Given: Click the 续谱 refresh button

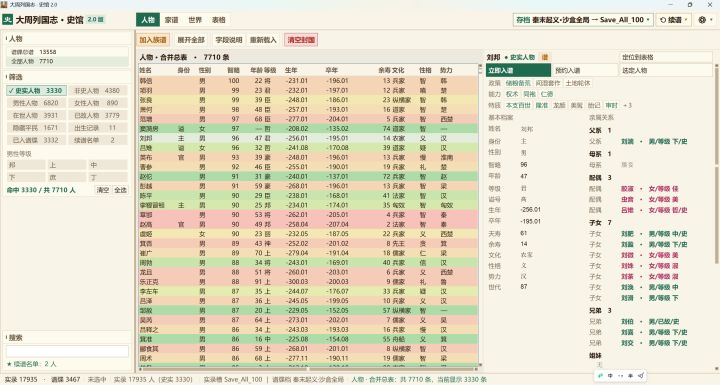Looking at the screenshot, I should click(x=674, y=20).
